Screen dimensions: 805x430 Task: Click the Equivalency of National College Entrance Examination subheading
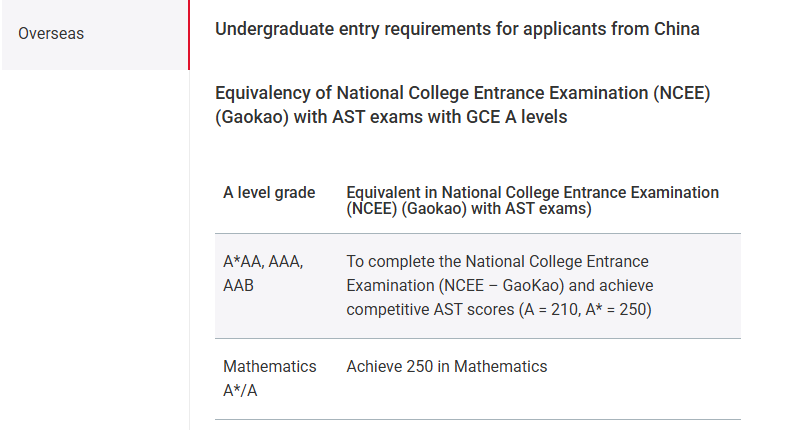[463, 105]
